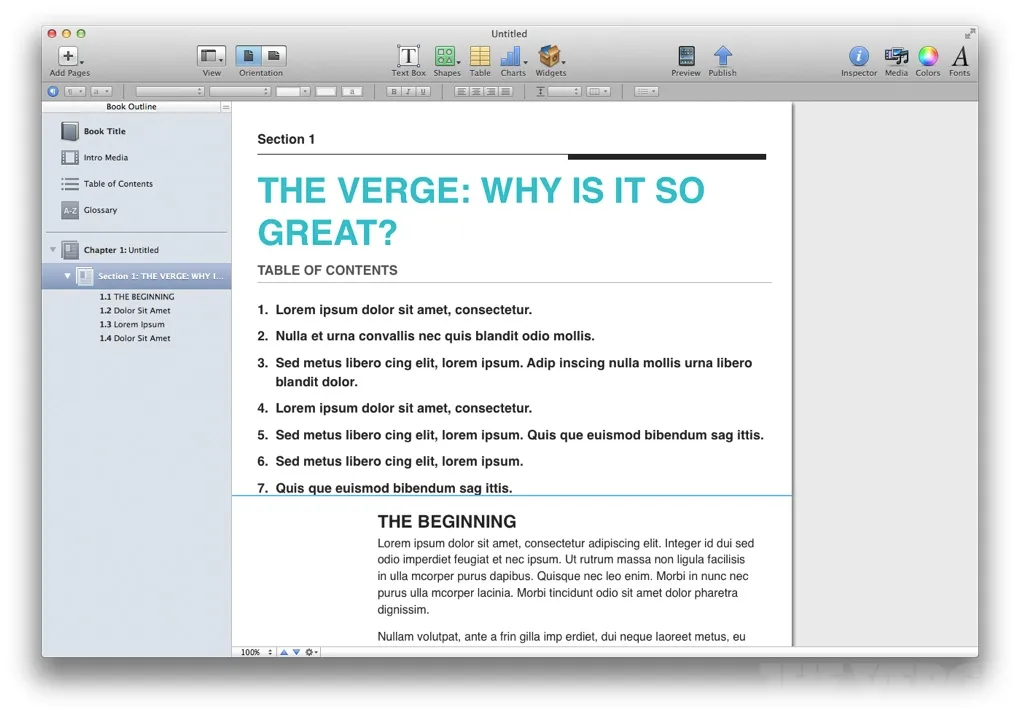This screenshot has height=715, width=1020.
Task: Toggle underline formatting
Action: point(423,92)
